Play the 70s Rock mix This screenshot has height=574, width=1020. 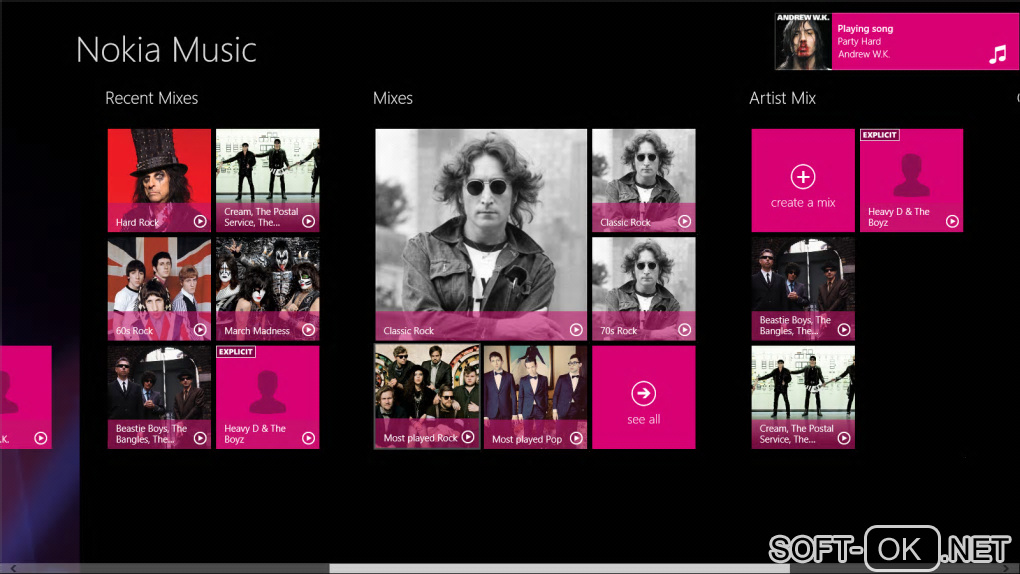tap(684, 330)
